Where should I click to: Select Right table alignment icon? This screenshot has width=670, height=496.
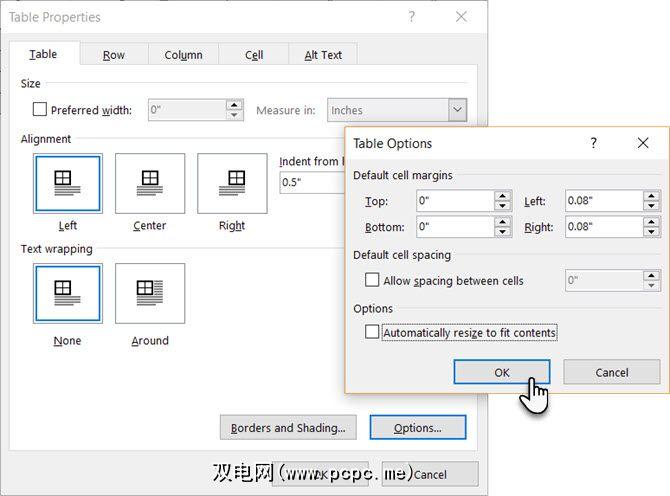pyautogui.click(x=232, y=183)
